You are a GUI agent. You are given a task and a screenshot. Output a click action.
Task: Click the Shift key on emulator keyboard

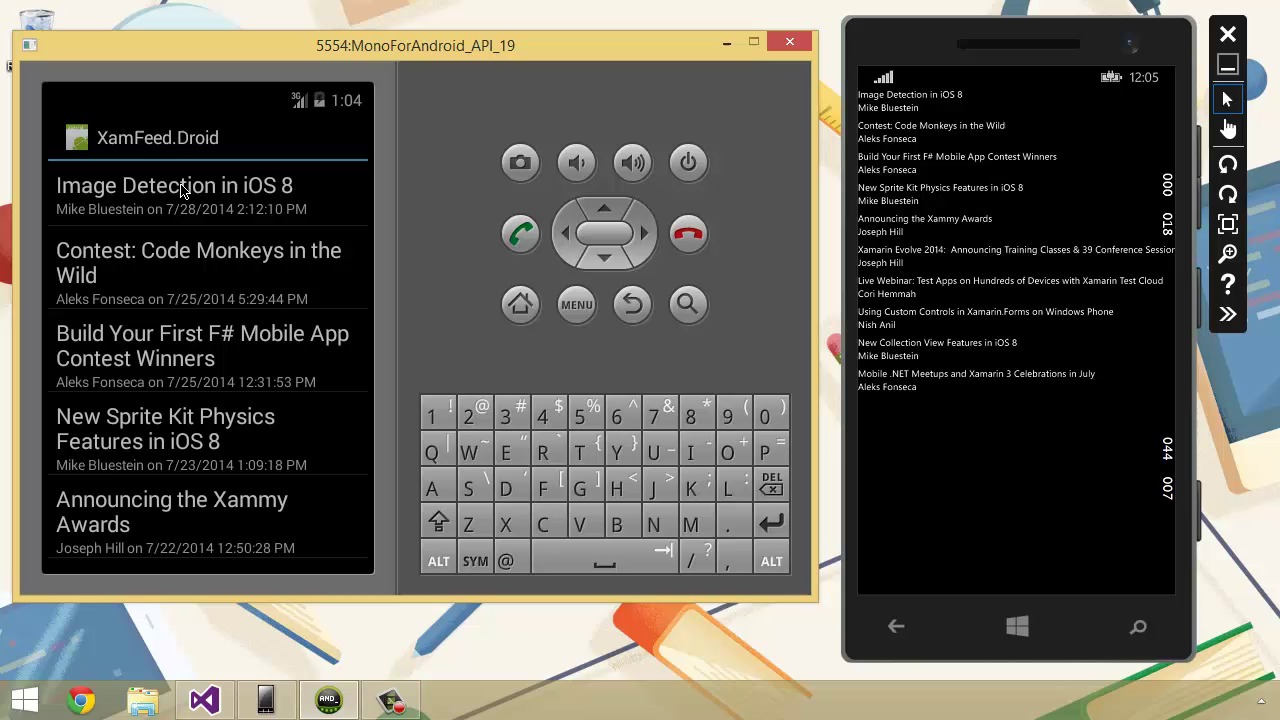pos(438,522)
